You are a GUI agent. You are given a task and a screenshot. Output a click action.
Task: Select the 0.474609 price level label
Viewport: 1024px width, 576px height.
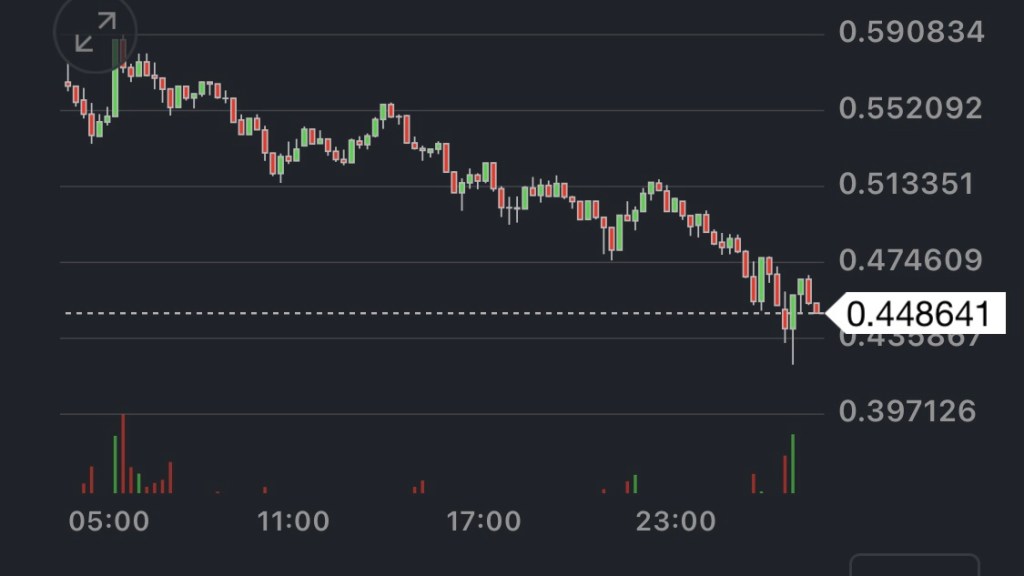click(911, 261)
